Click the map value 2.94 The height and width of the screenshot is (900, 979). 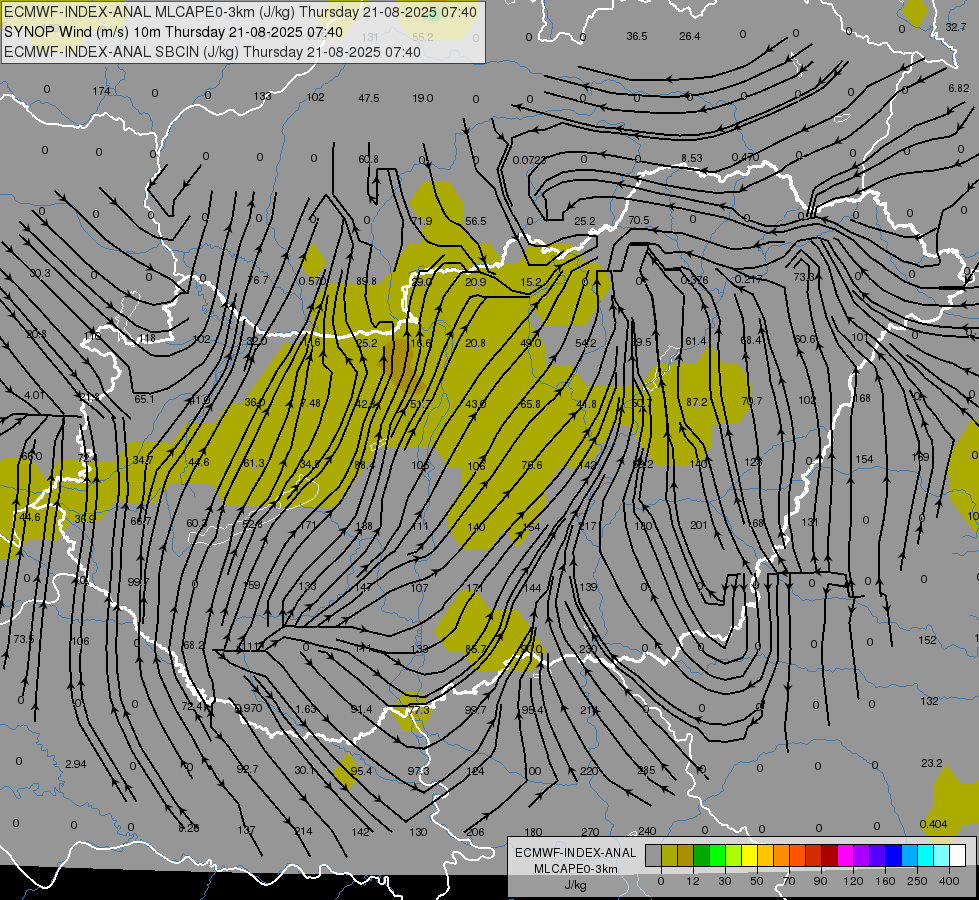(76, 764)
